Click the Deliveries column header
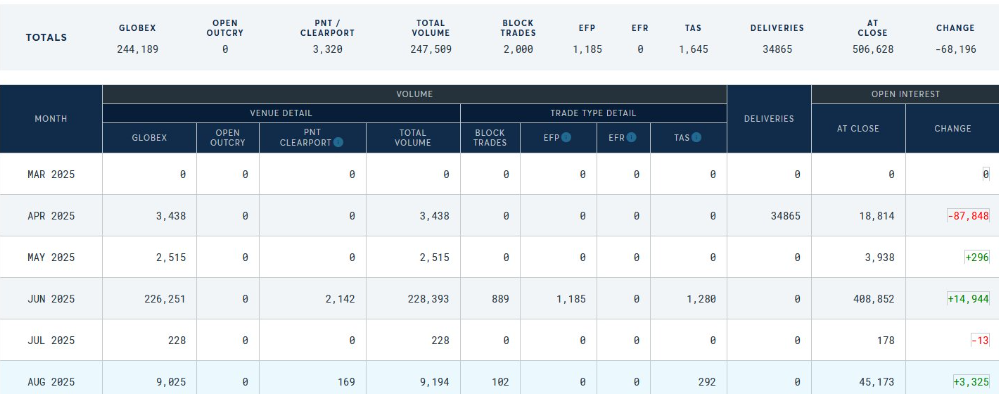Screen dimensions: 999x394 point(769,119)
